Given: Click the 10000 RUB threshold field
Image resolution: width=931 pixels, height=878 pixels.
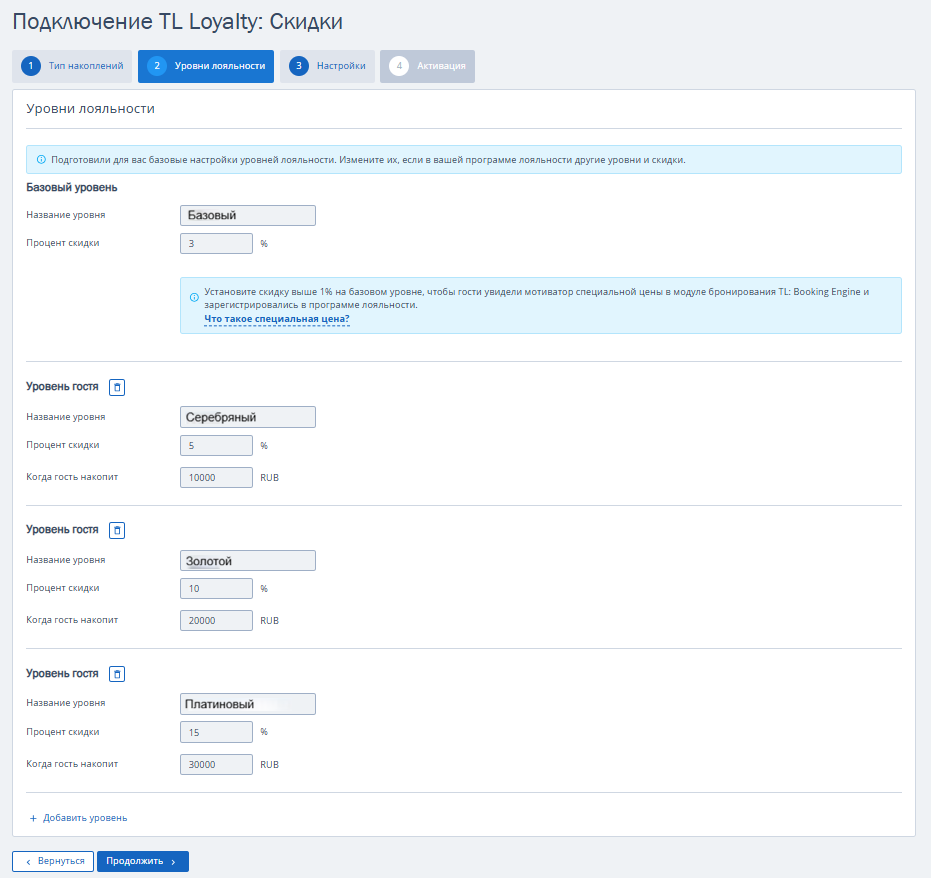Looking at the screenshot, I should pyautogui.click(x=216, y=477).
